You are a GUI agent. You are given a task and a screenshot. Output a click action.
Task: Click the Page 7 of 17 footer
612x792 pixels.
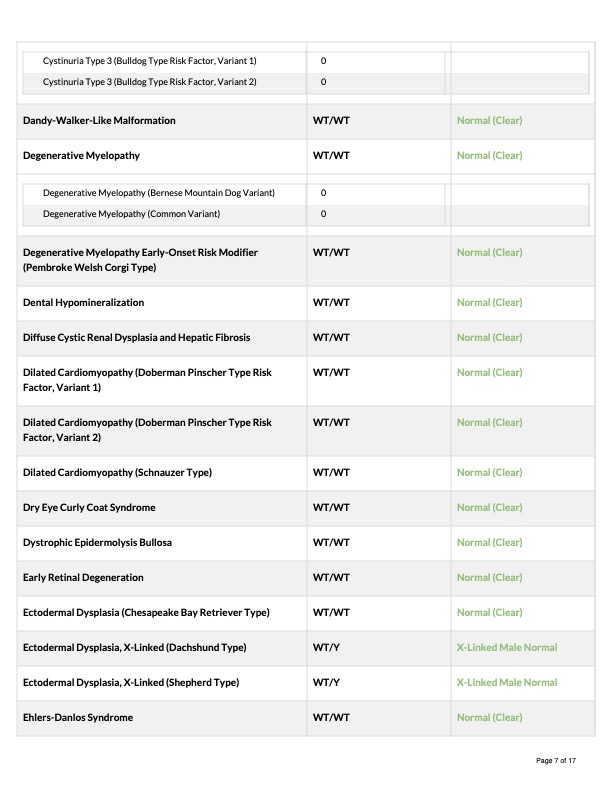tap(555, 761)
